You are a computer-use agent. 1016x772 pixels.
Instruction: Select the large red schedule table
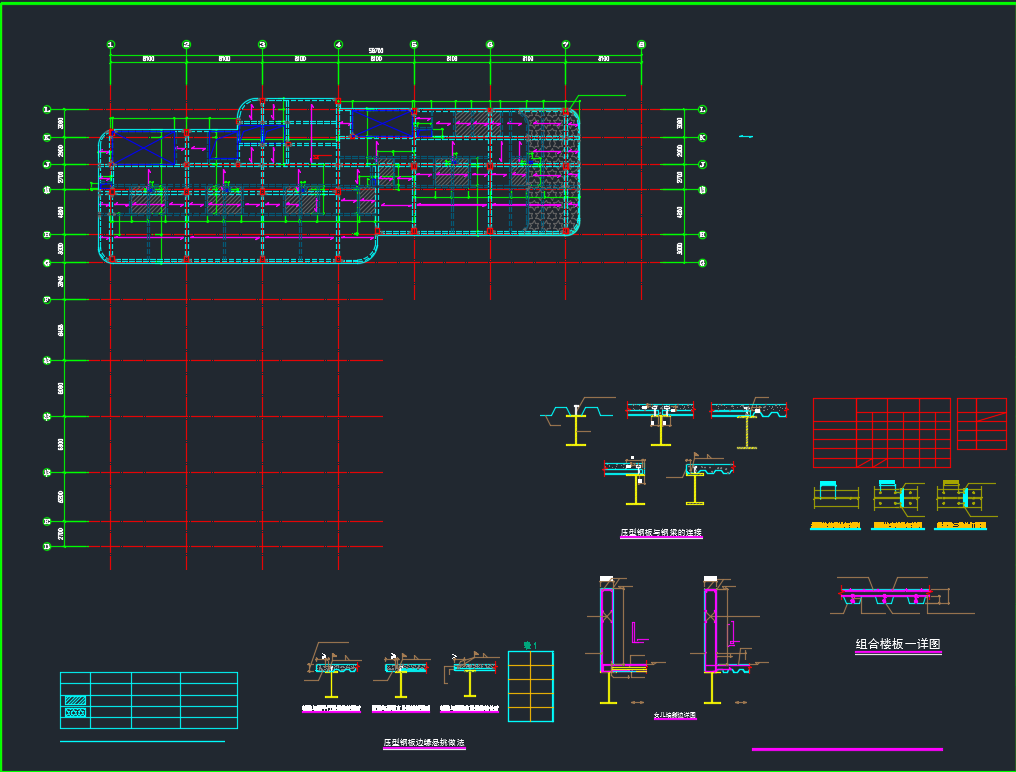pyautogui.click(x=882, y=433)
